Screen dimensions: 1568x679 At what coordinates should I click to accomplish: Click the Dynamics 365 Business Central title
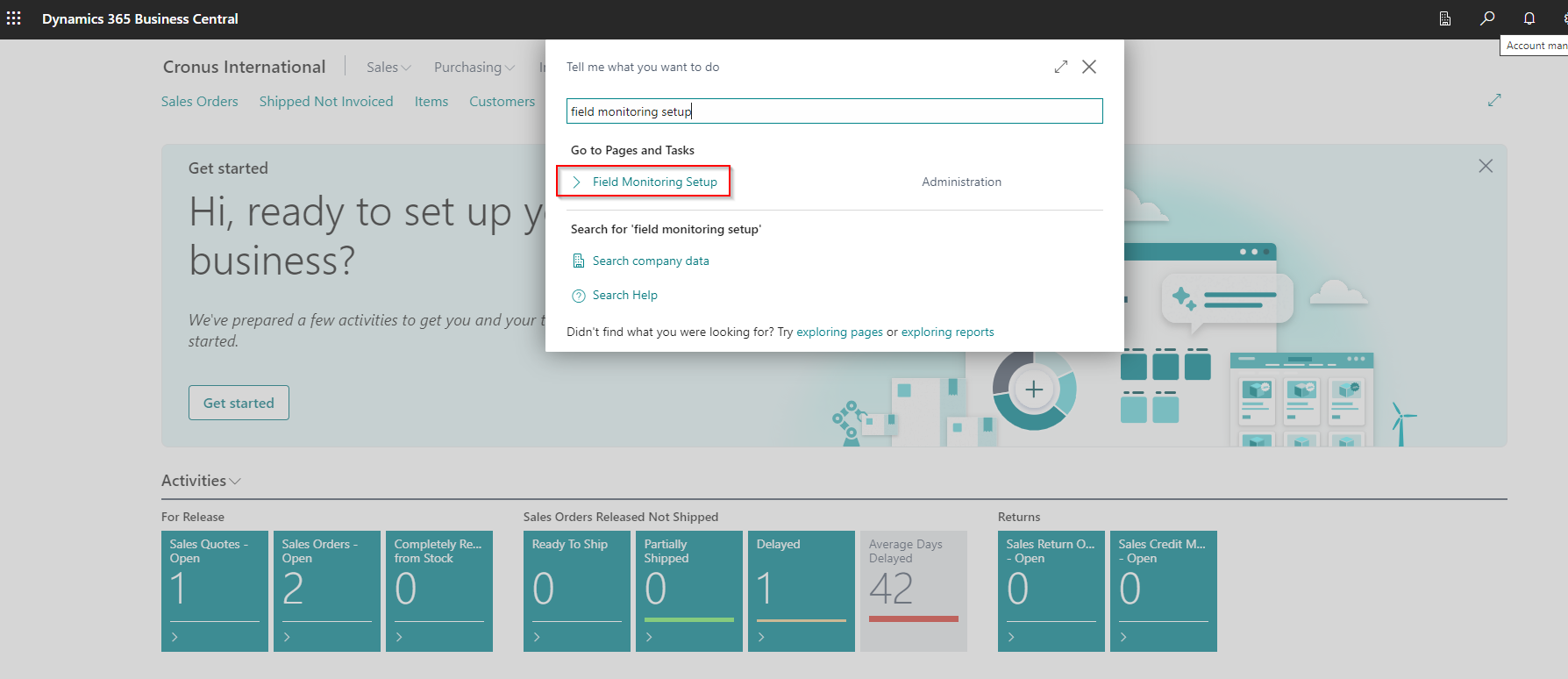pos(140,18)
